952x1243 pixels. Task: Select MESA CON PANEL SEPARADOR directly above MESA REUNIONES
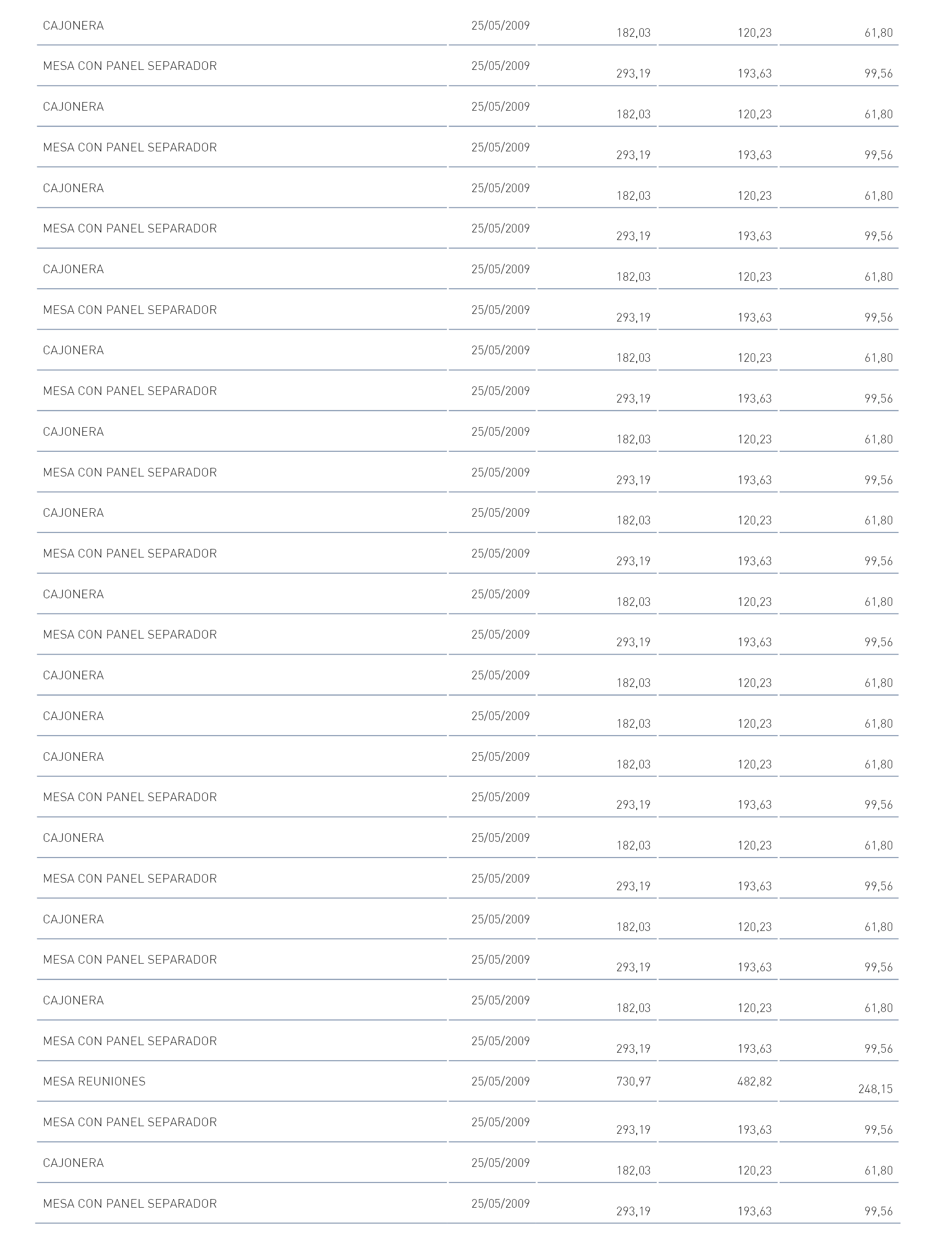pos(130,1041)
